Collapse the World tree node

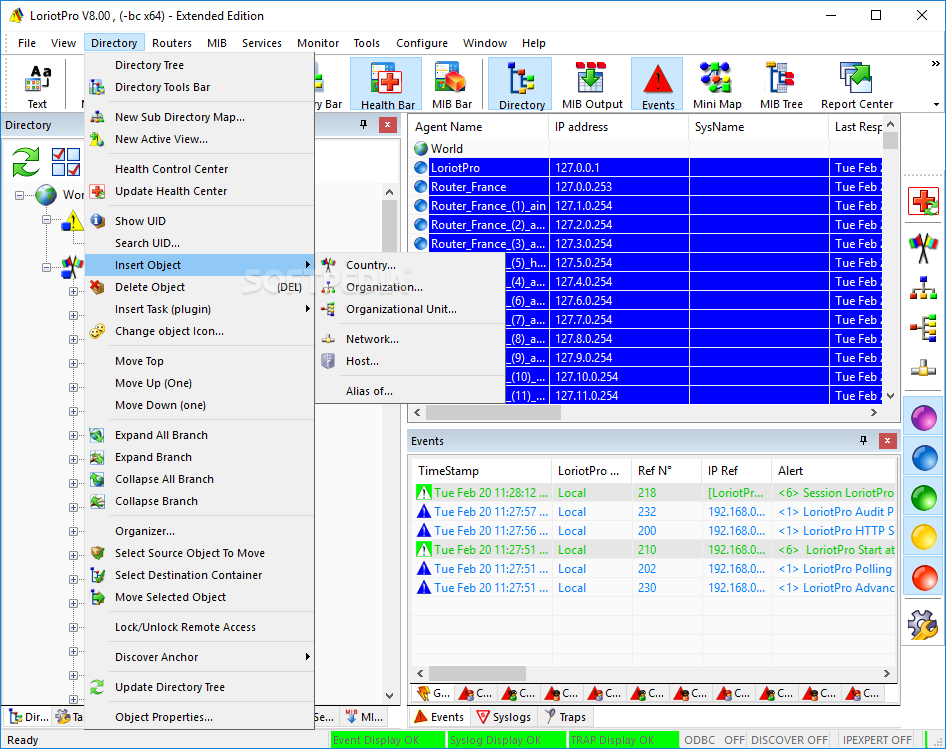[20, 196]
